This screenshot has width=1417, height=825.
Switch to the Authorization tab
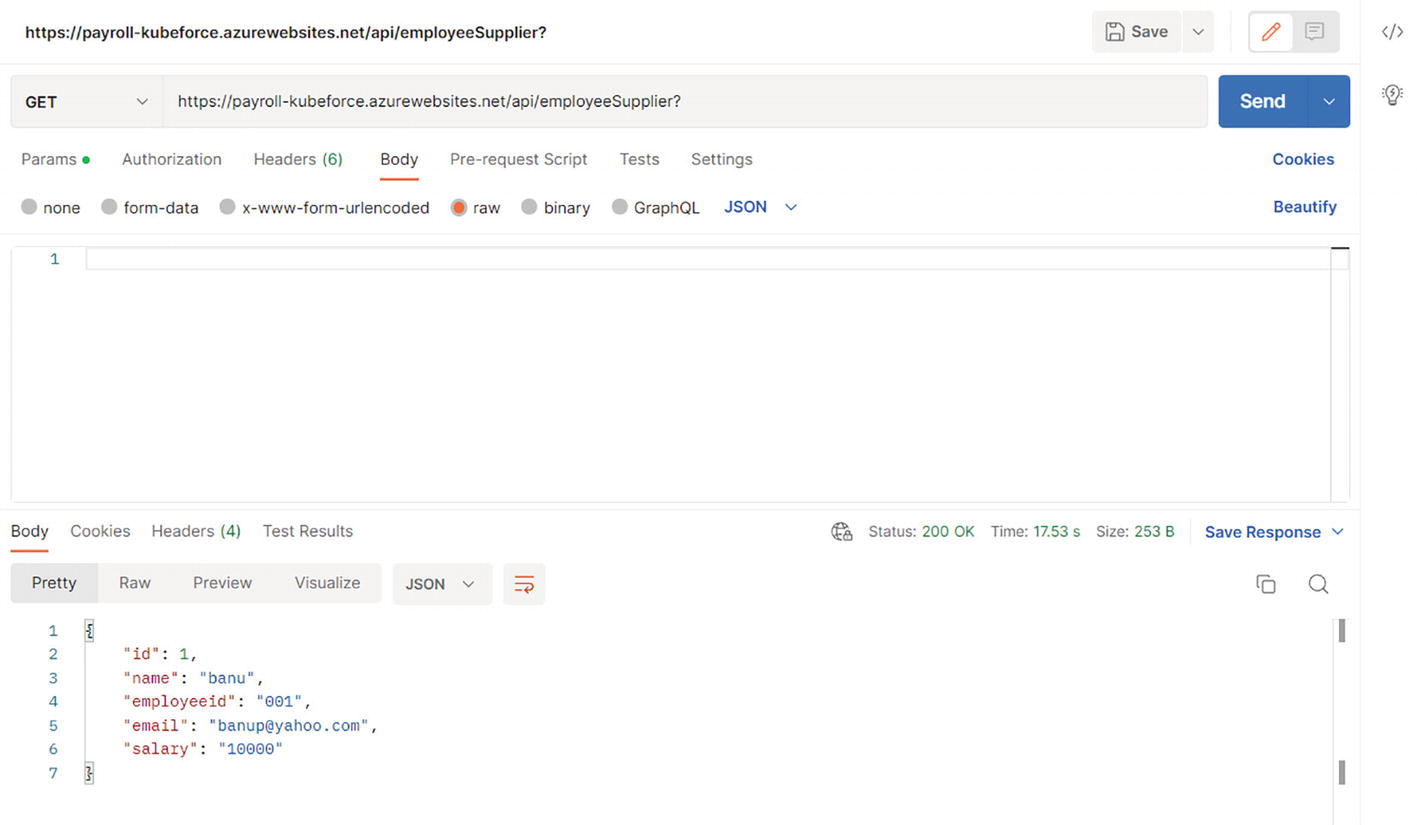171,159
